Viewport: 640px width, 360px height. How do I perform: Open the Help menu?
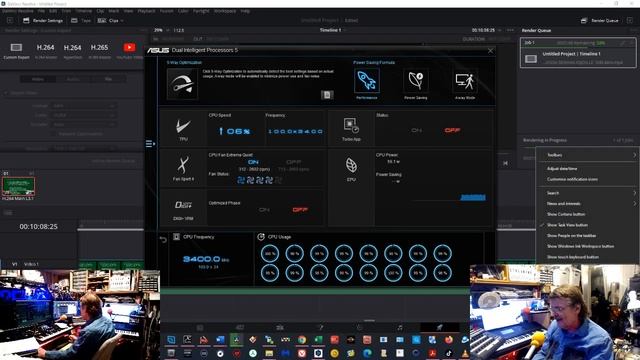(x=245, y=11)
